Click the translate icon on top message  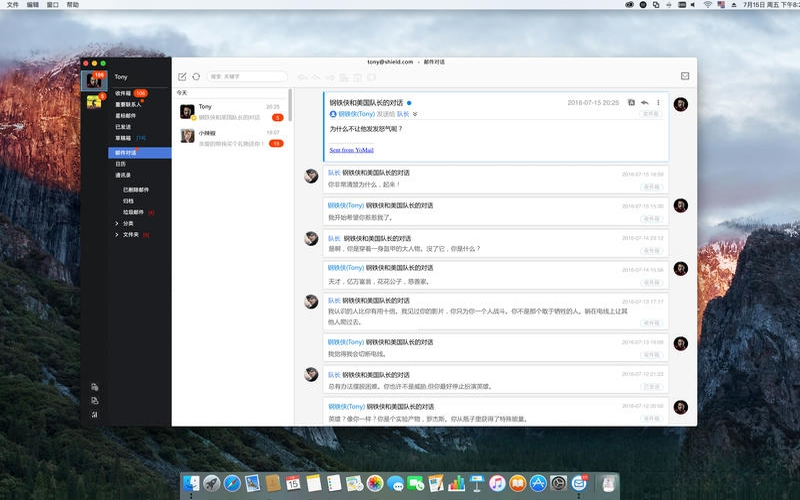tap(631, 103)
